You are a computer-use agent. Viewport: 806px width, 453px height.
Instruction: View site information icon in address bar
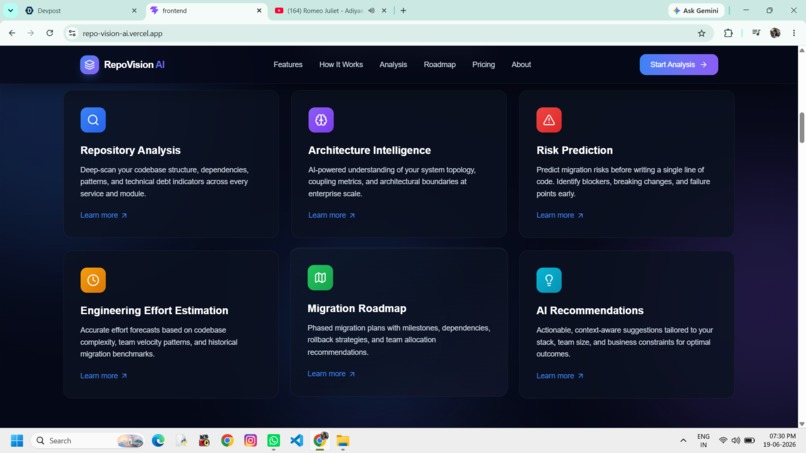72,33
